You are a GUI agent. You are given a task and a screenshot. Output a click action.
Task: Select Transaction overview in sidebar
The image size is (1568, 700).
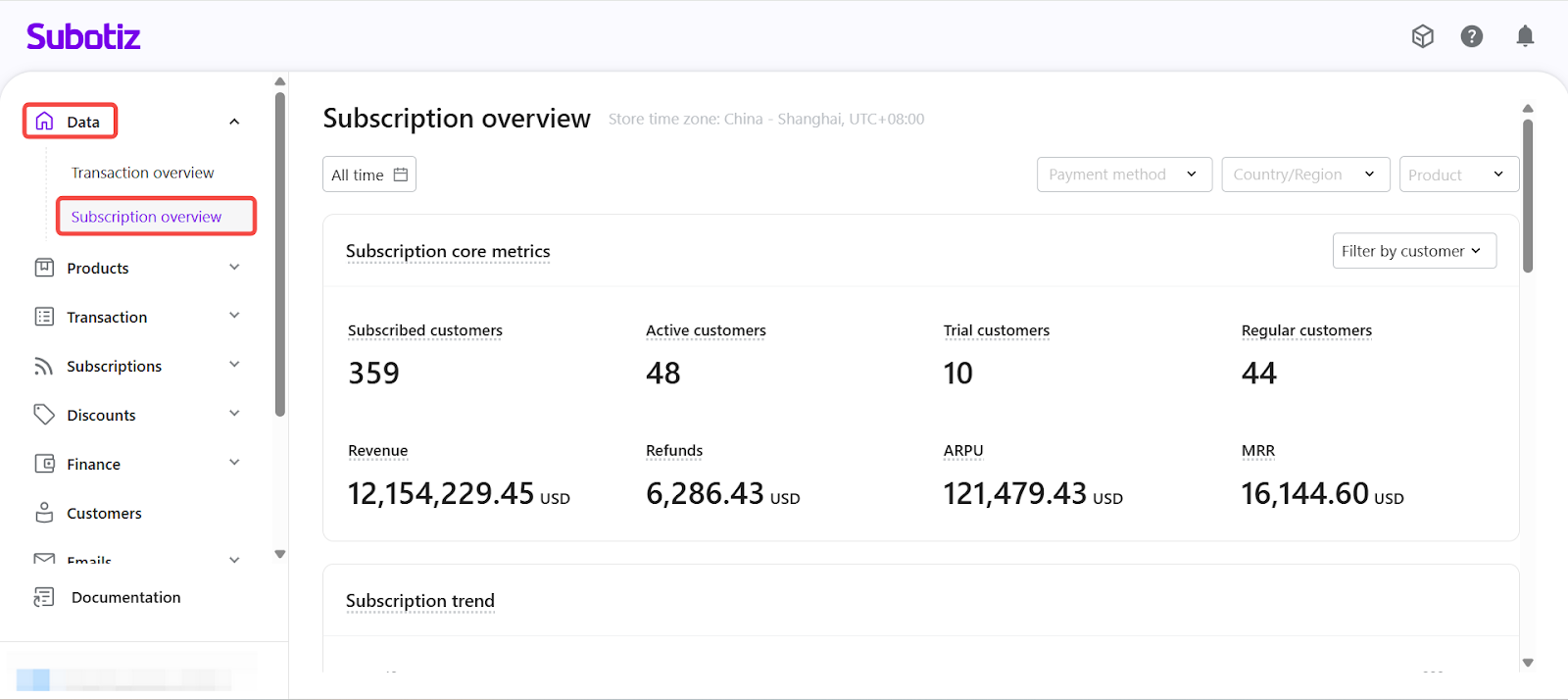142,173
